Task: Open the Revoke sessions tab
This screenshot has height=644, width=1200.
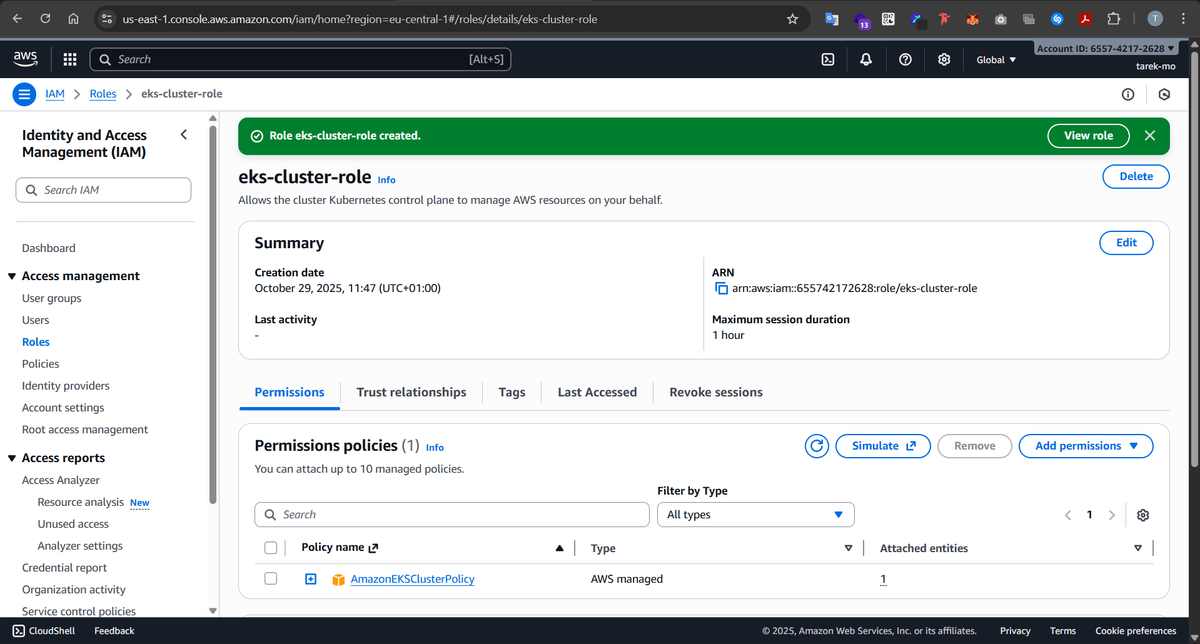Action: pyautogui.click(x=716, y=392)
